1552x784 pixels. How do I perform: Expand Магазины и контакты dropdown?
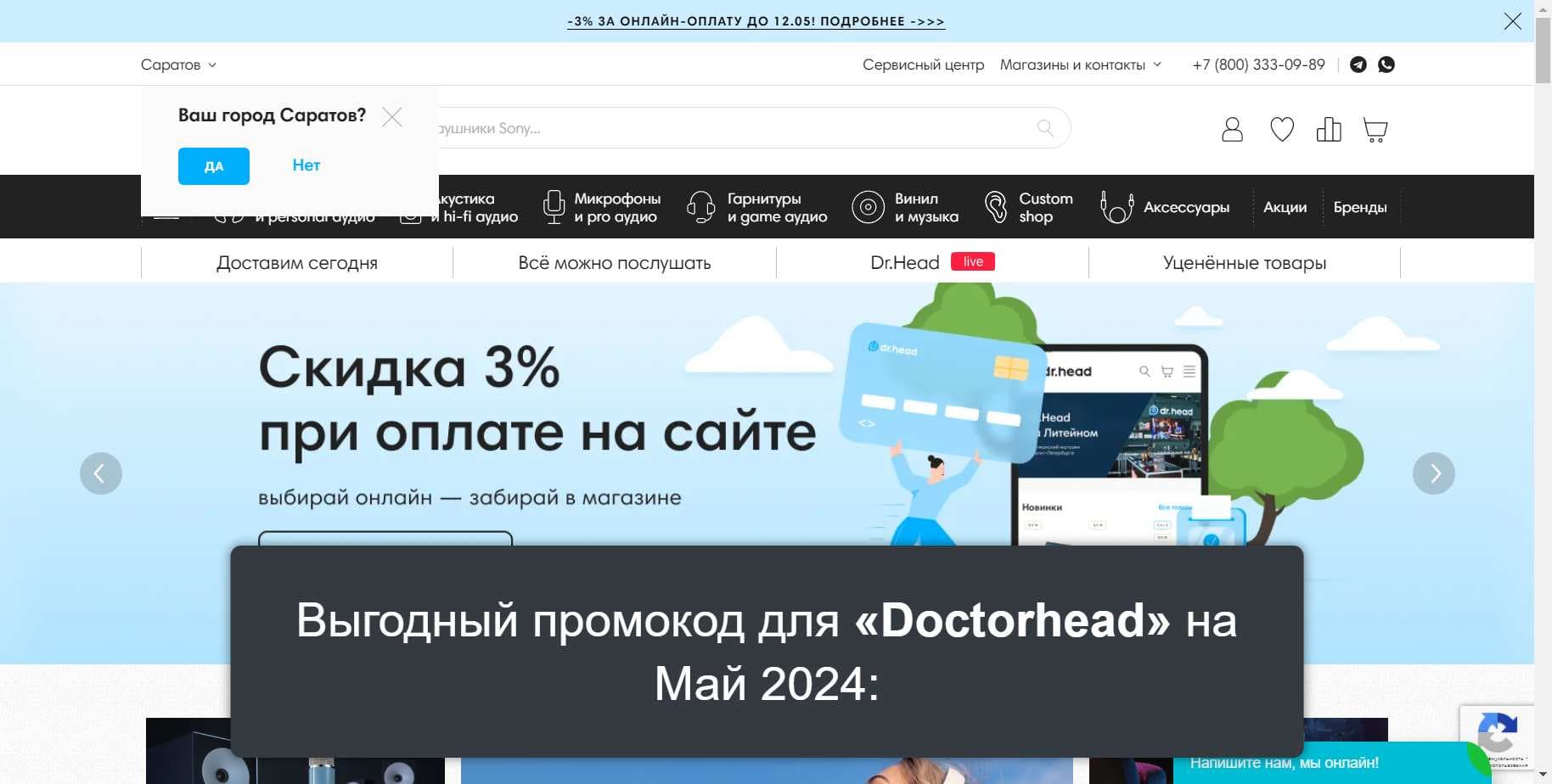click(x=1080, y=64)
